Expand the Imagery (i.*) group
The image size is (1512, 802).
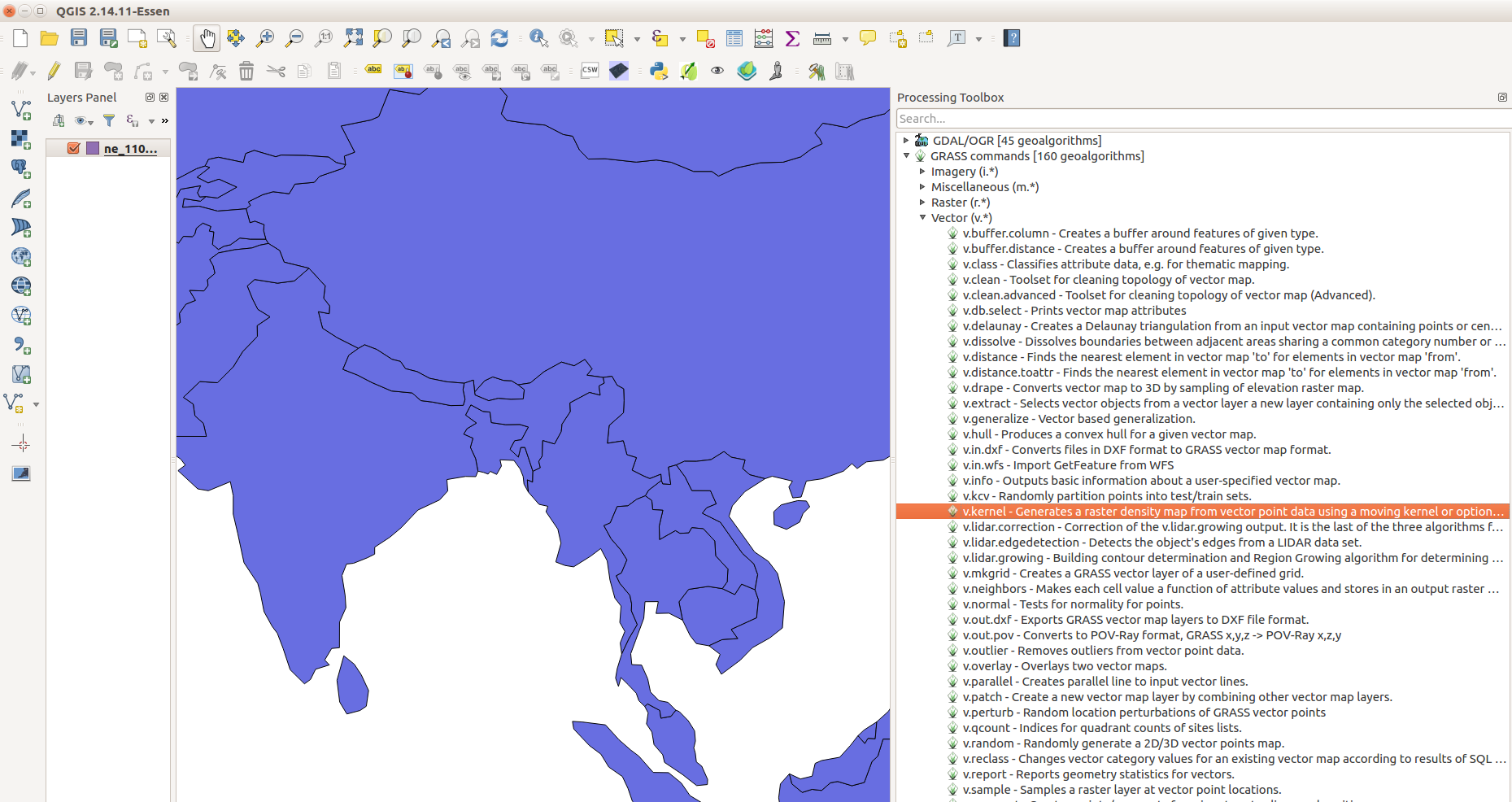pyautogui.click(x=922, y=172)
